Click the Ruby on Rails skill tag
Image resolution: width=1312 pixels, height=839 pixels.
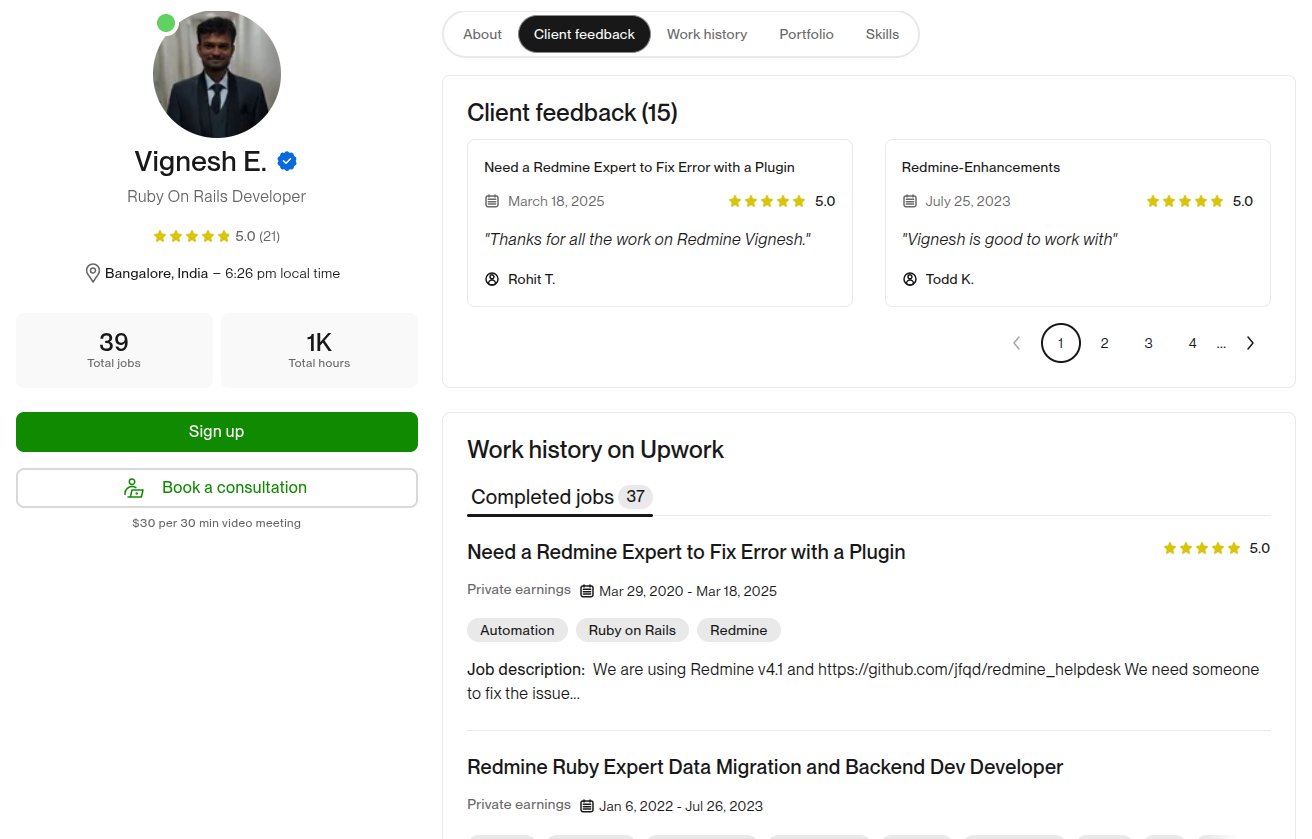[x=632, y=630]
